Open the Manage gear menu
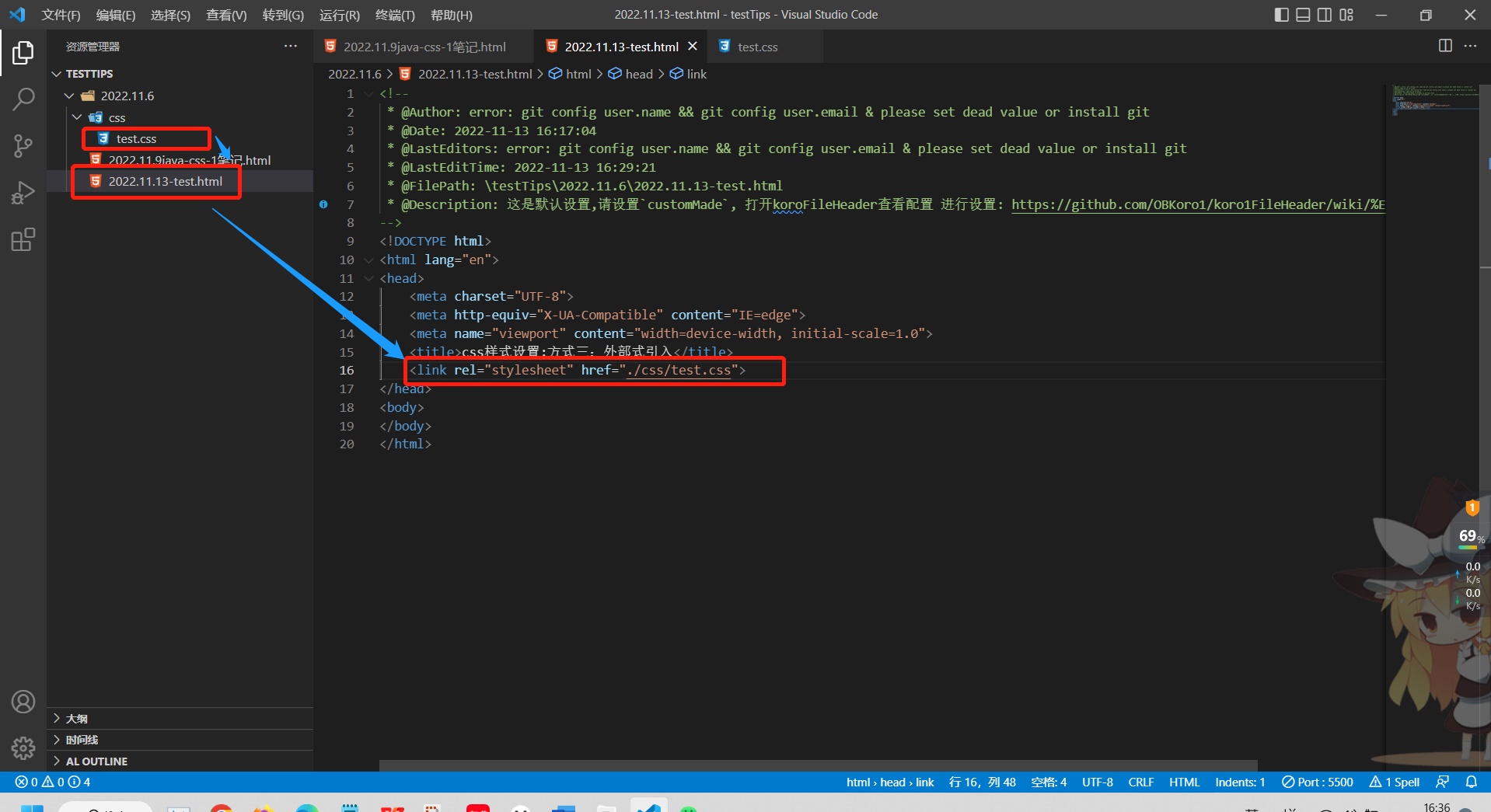Image resolution: width=1491 pixels, height=812 pixels. 23,748
